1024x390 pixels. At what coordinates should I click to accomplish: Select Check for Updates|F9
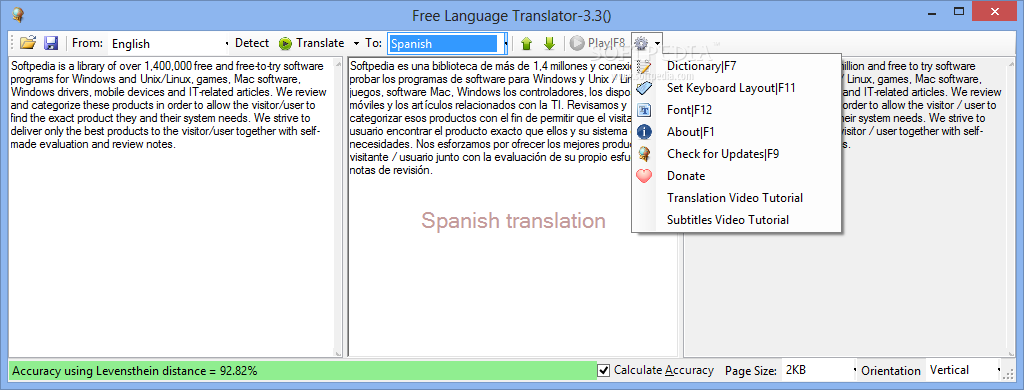(736, 154)
